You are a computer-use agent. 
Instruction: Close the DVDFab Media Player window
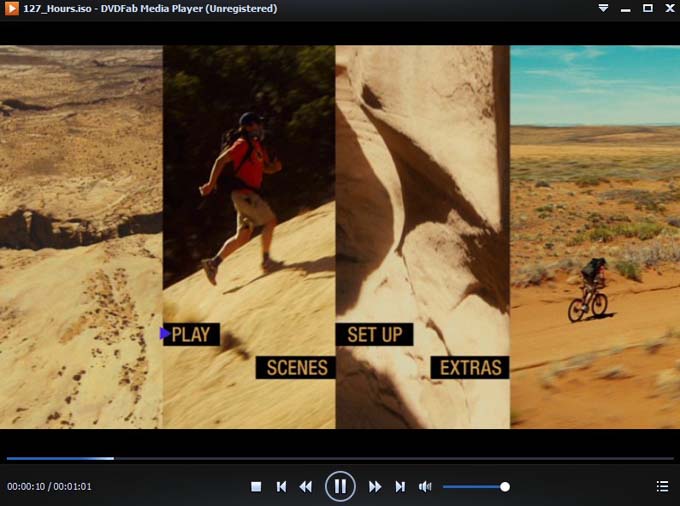click(x=670, y=8)
